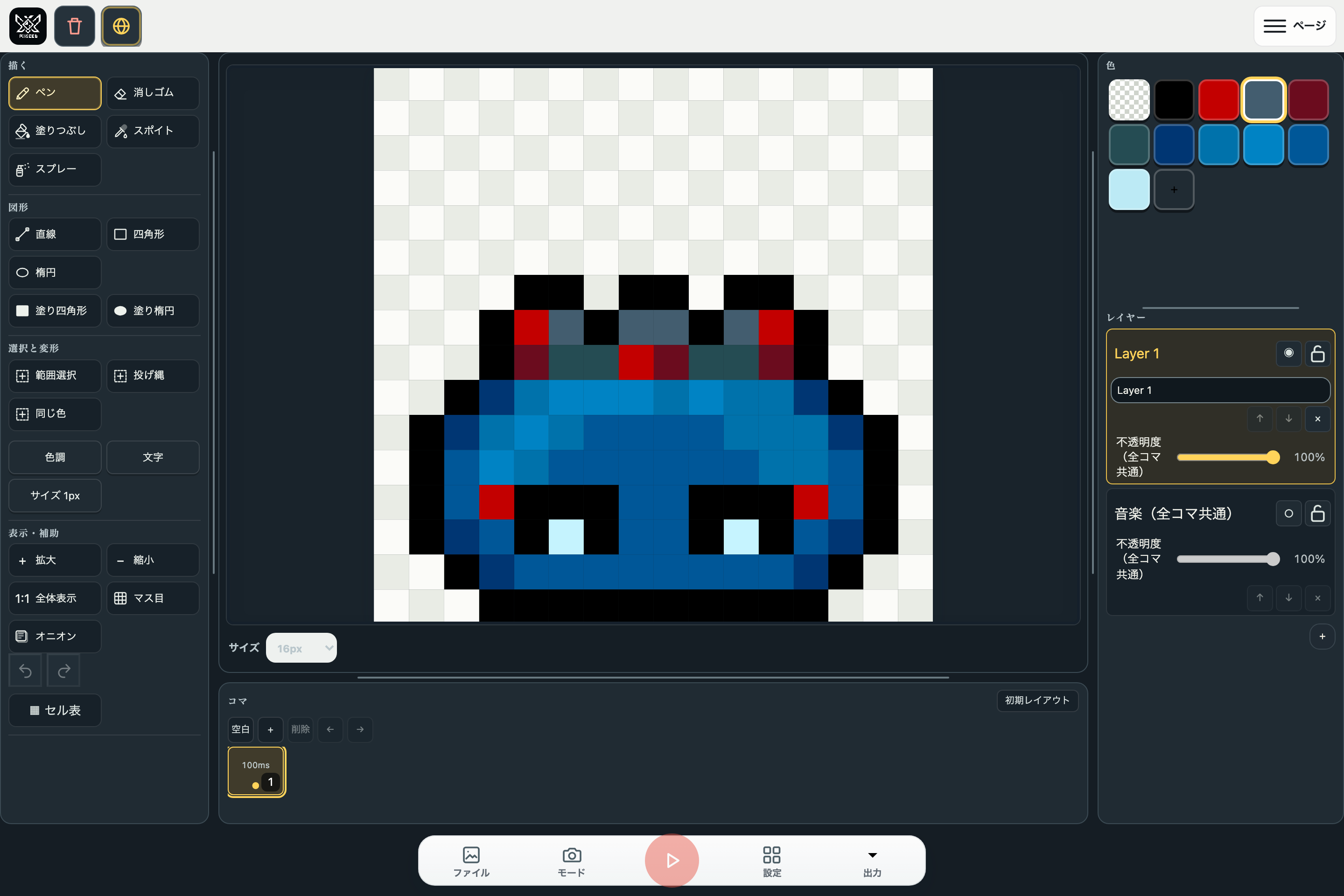Activate the 同じ色 same-color select tool

click(x=55, y=414)
